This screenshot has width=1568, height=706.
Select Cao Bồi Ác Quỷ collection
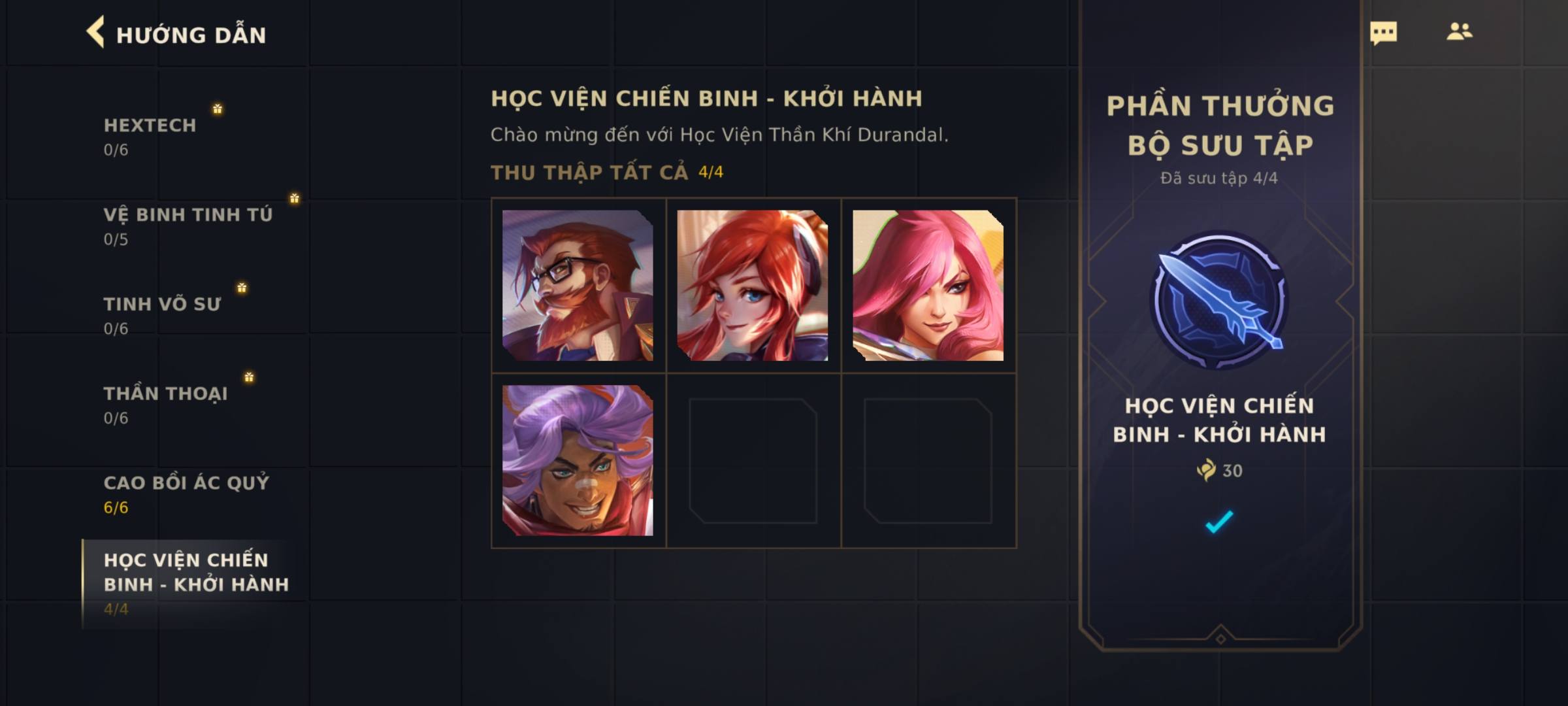tap(187, 494)
